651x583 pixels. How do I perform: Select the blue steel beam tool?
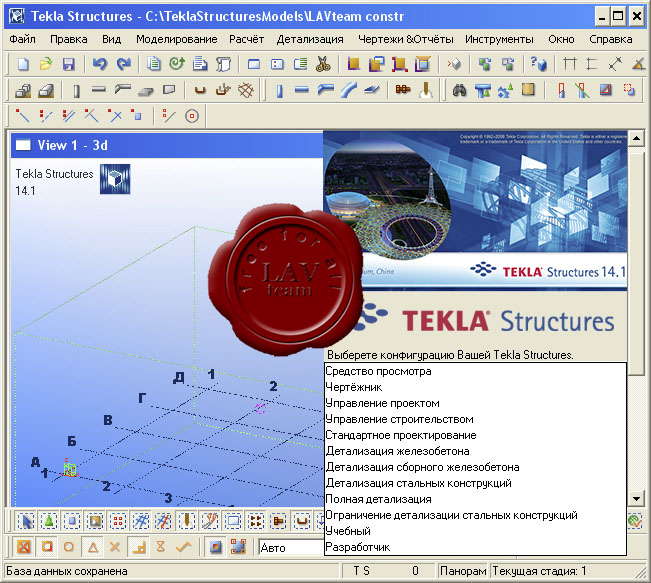coord(302,90)
